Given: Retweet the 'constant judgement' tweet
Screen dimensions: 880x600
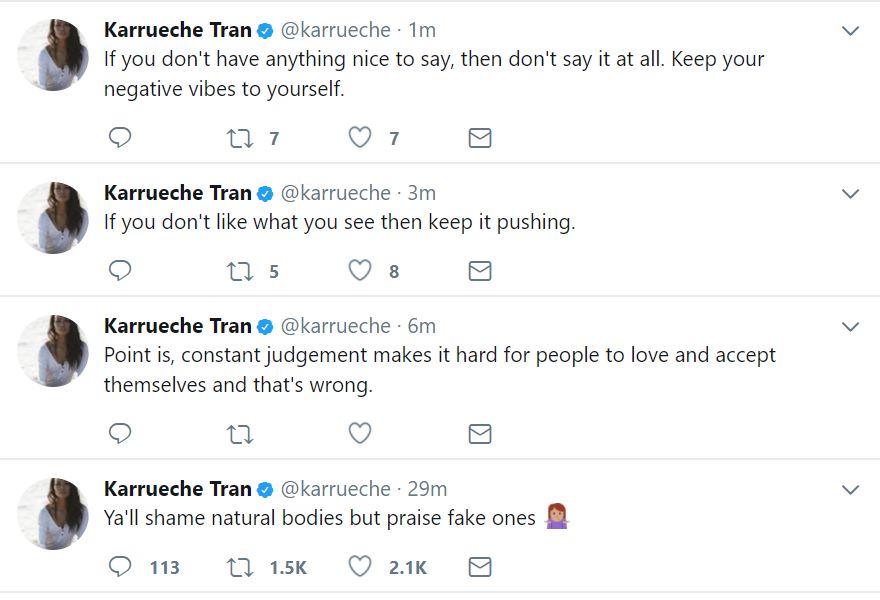Looking at the screenshot, I should (240, 434).
